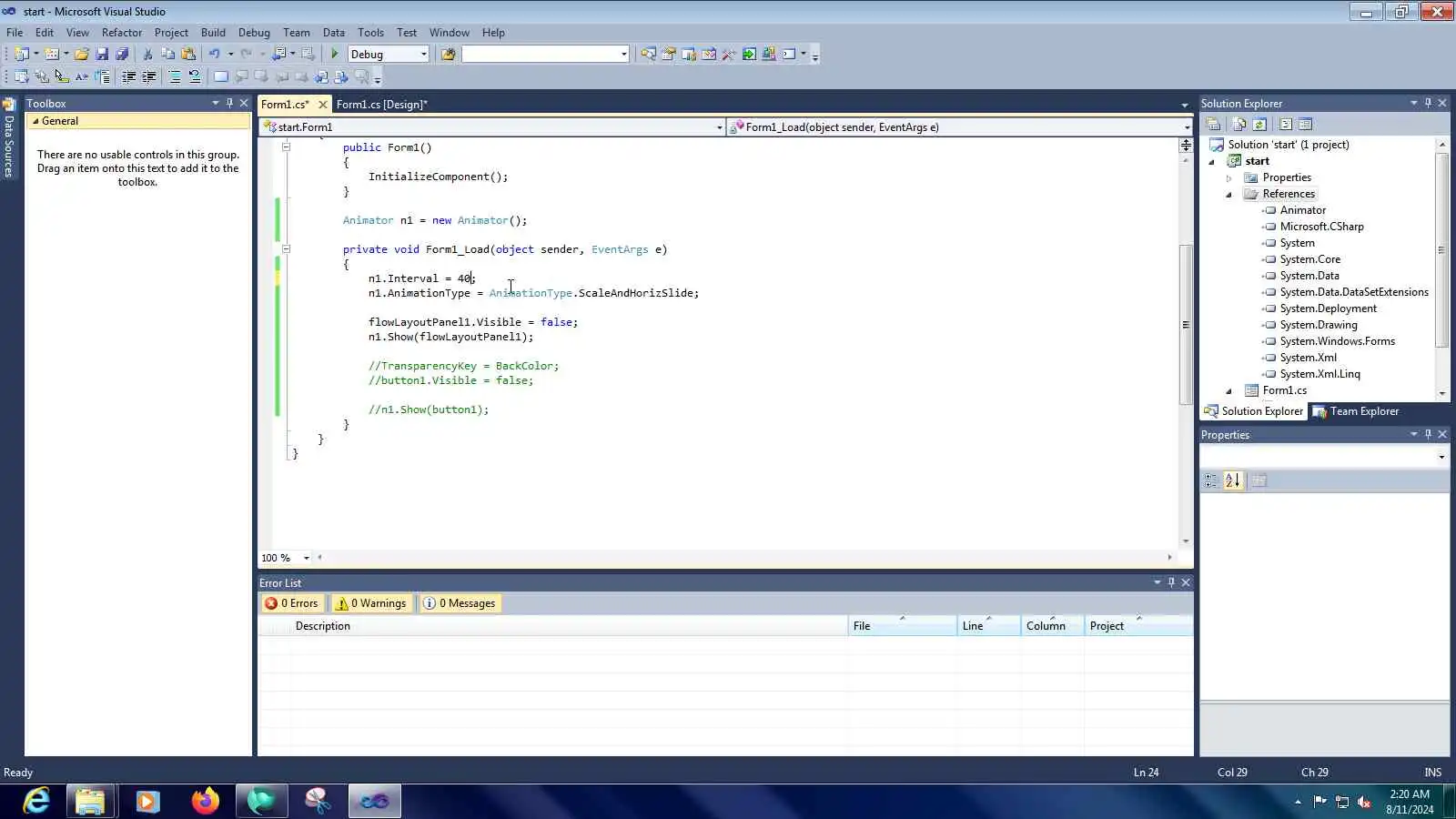The image size is (1456, 819).
Task: Click the Find in Files toolbar icon
Action: click(448, 54)
